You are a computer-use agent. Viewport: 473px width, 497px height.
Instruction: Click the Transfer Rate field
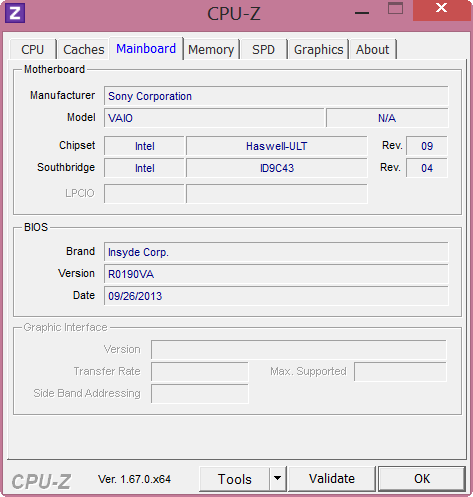coord(200,372)
